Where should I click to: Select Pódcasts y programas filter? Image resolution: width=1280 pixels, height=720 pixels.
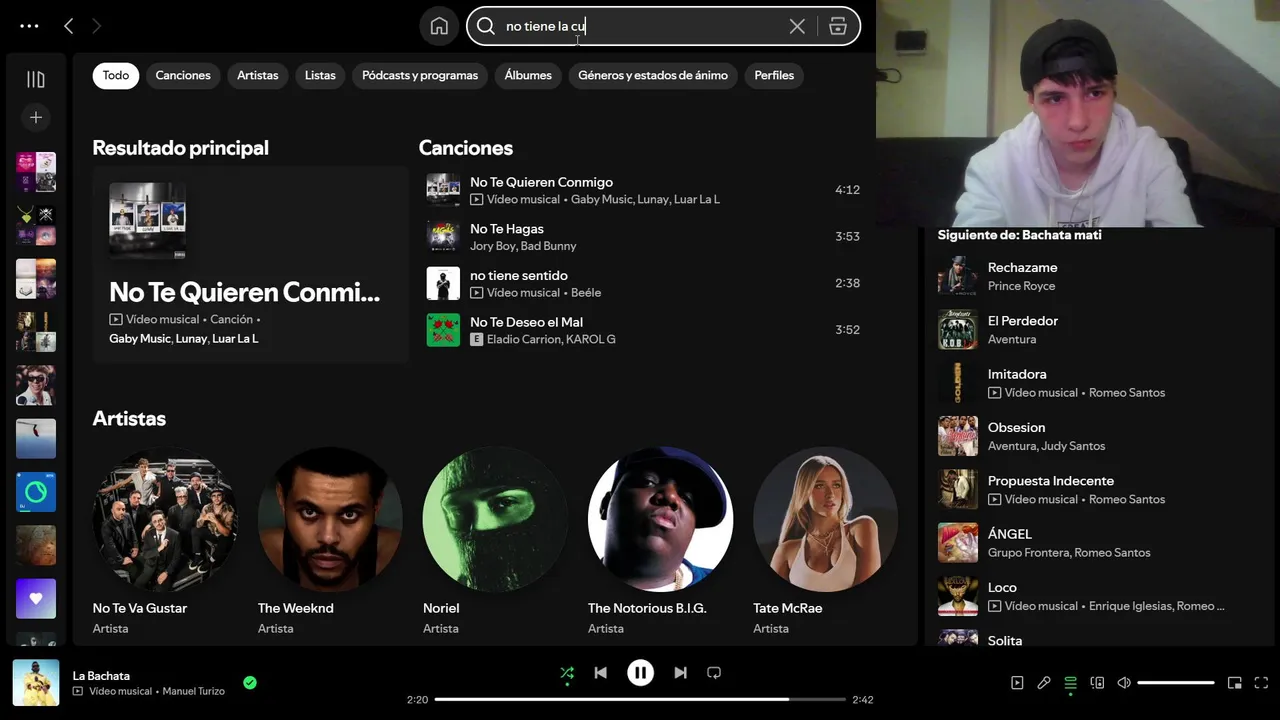pos(420,75)
